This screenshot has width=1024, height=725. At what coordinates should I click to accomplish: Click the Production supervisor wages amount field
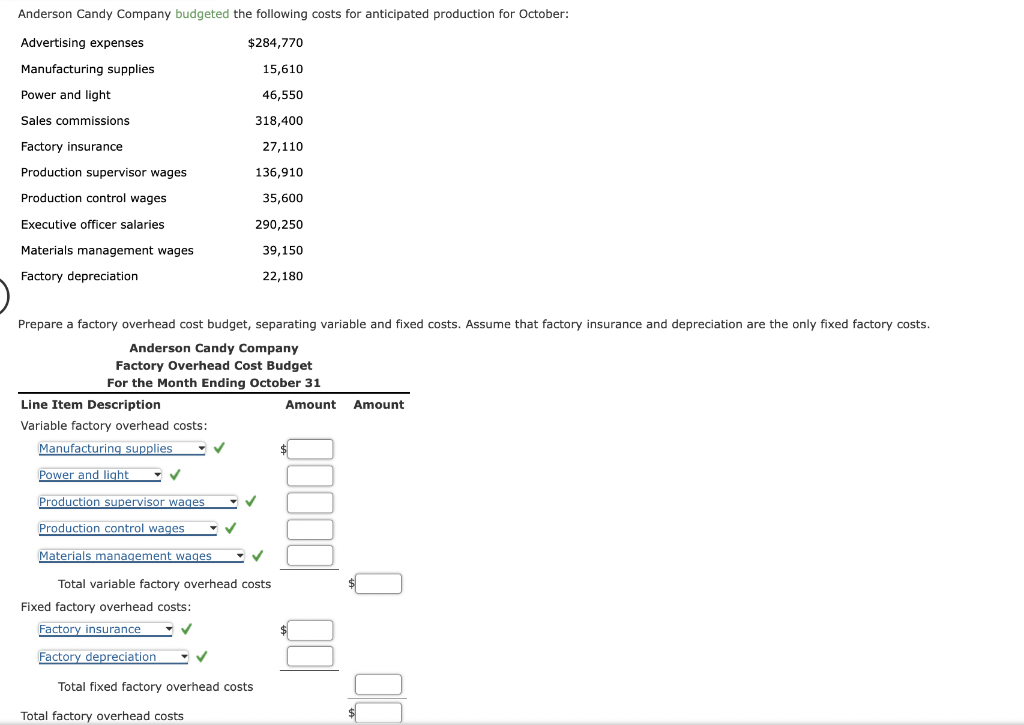coord(310,502)
